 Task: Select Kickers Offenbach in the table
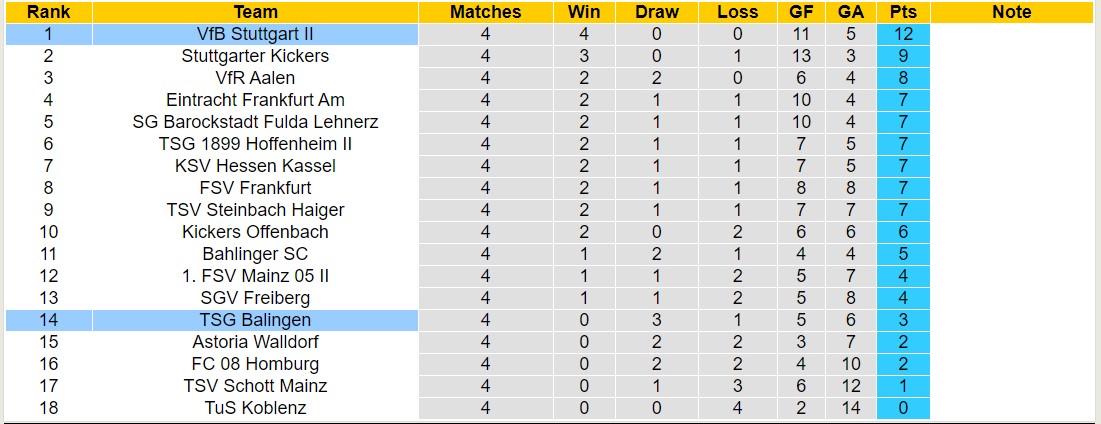tap(255, 232)
